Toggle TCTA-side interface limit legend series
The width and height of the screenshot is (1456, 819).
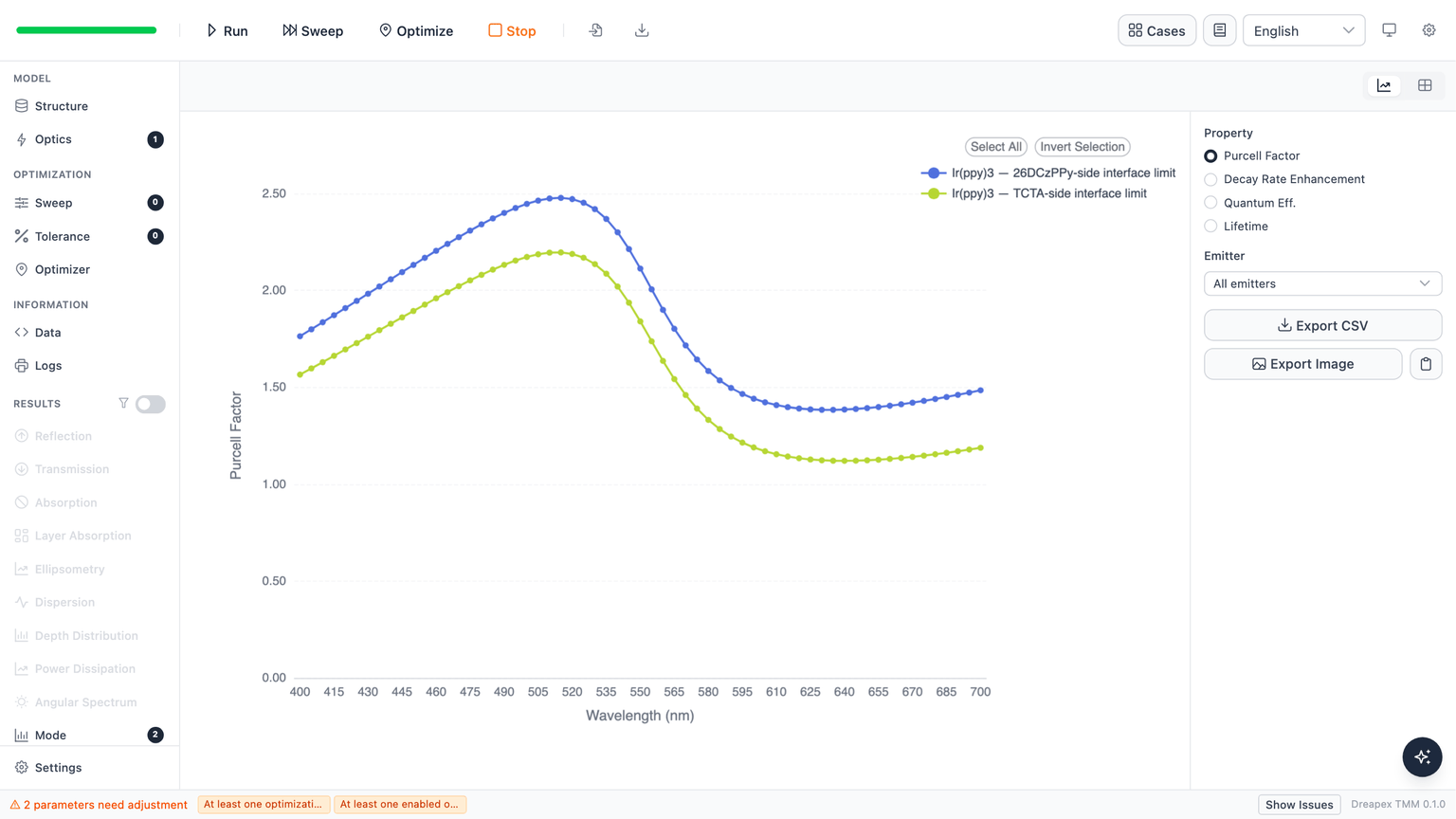tap(1034, 193)
